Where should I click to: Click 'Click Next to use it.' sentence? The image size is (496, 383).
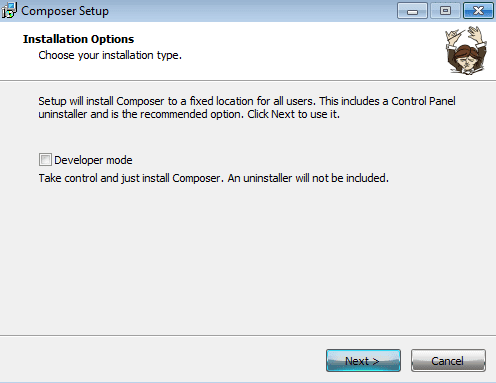pyautogui.click(x=293, y=114)
